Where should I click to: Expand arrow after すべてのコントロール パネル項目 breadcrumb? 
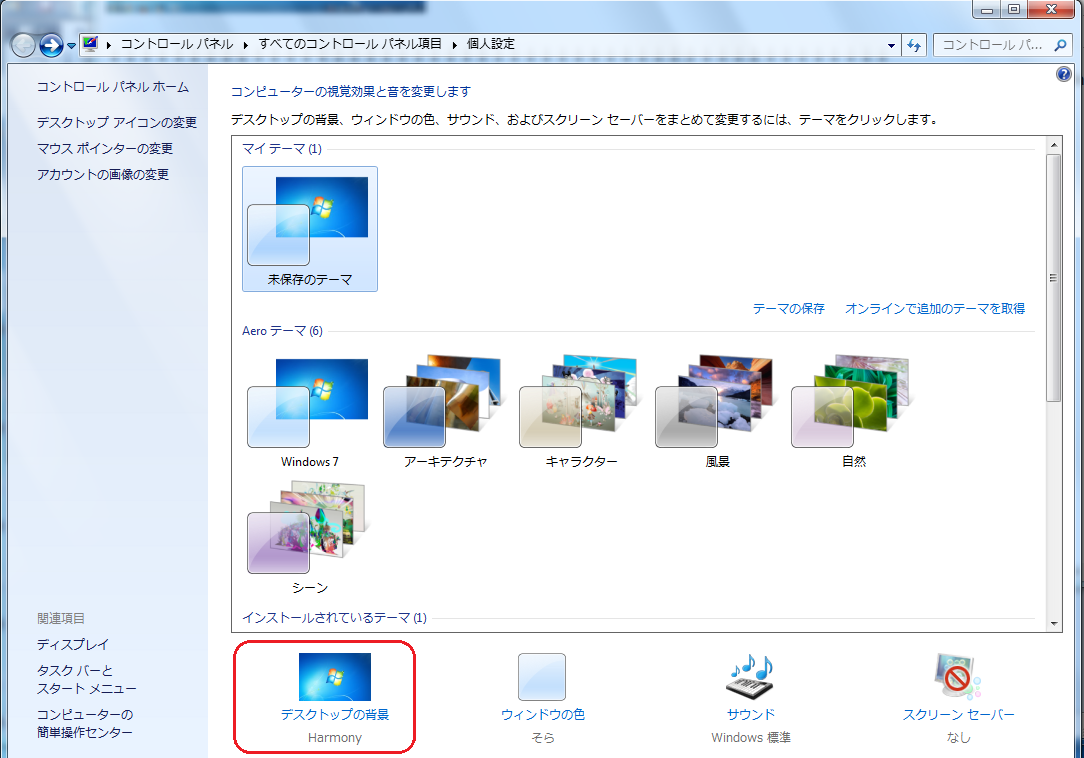tap(454, 45)
